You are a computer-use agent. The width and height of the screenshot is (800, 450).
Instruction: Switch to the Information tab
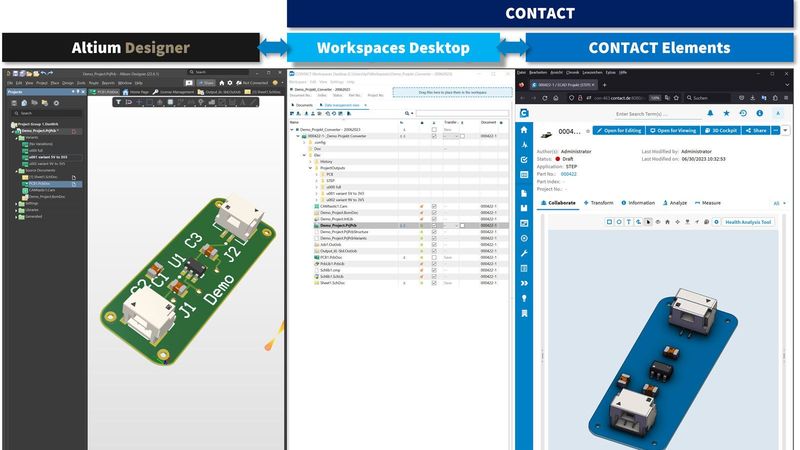[x=638, y=203]
